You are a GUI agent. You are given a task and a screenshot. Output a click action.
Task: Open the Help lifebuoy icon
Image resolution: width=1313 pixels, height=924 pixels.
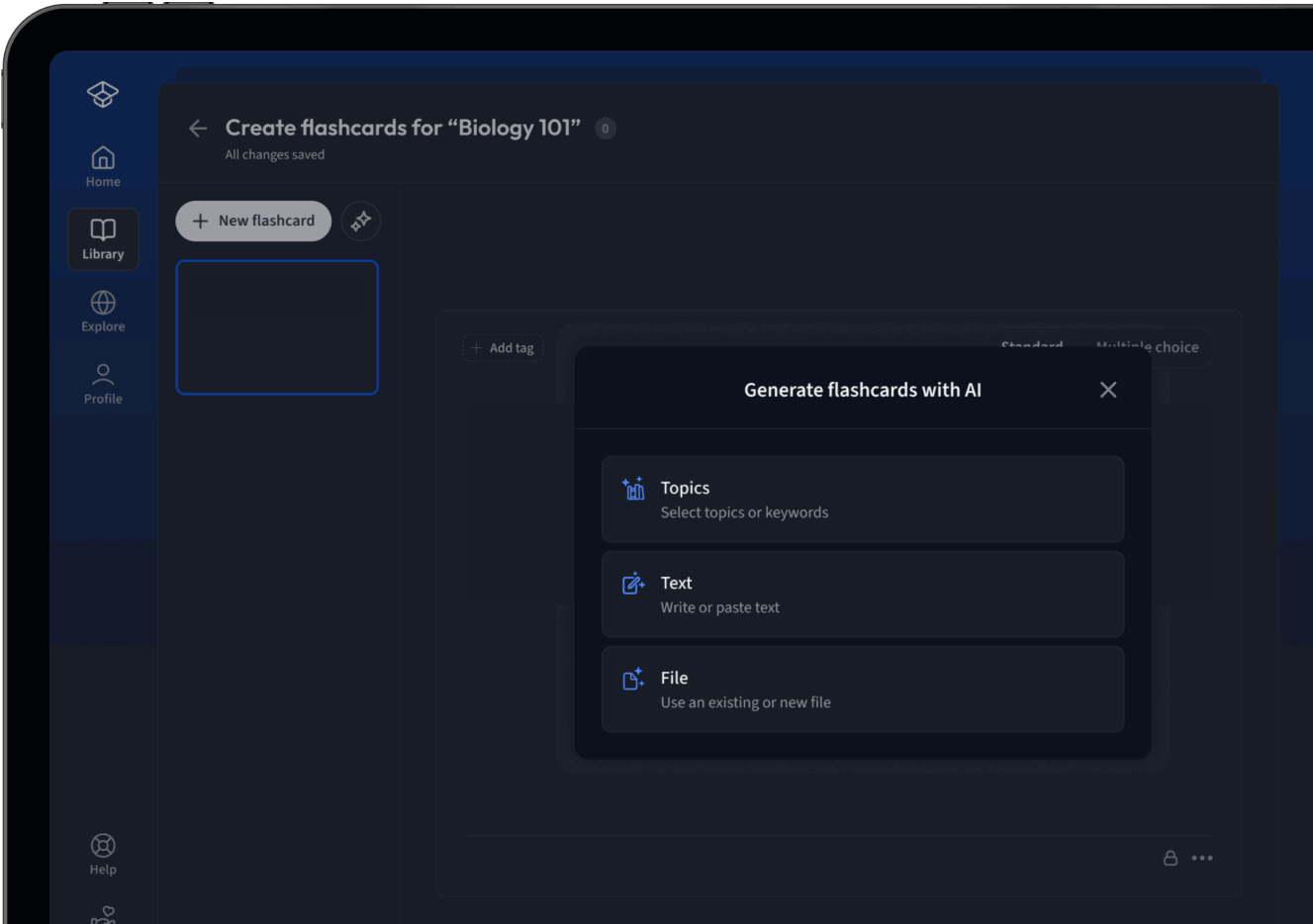pos(103,854)
